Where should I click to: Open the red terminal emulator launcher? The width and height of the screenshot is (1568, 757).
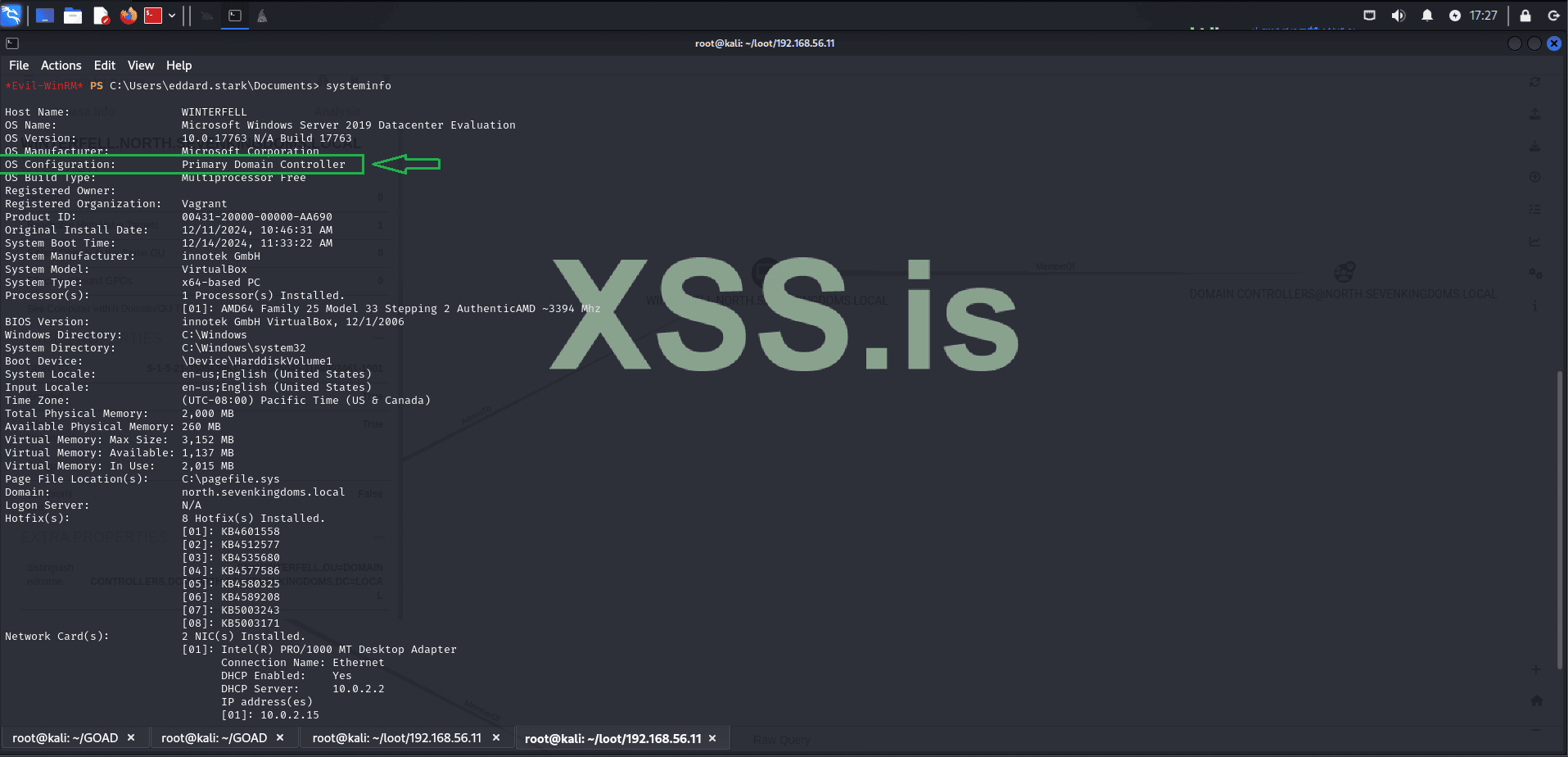coord(153,16)
